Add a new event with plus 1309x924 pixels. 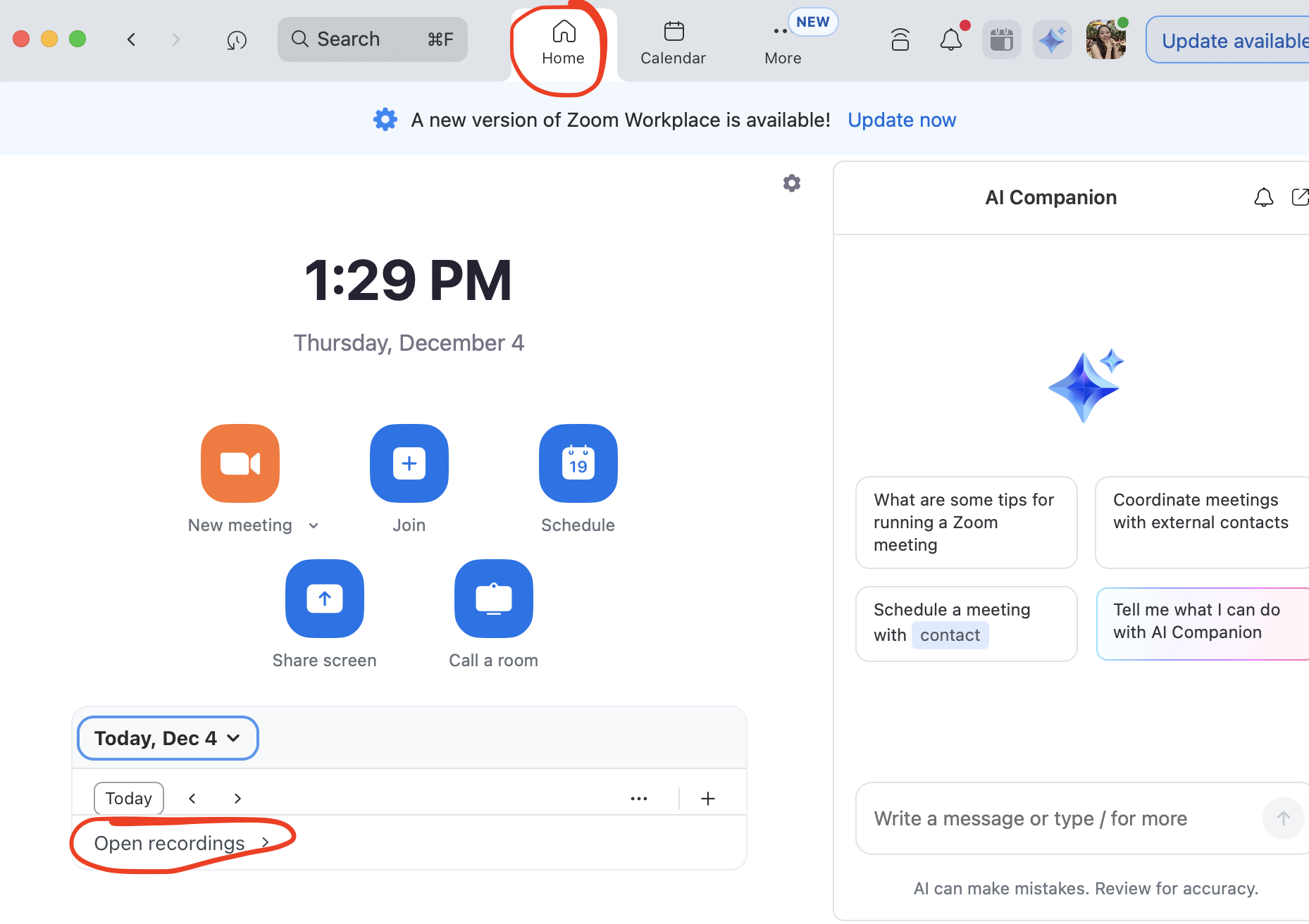pyautogui.click(x=708, y=798)
